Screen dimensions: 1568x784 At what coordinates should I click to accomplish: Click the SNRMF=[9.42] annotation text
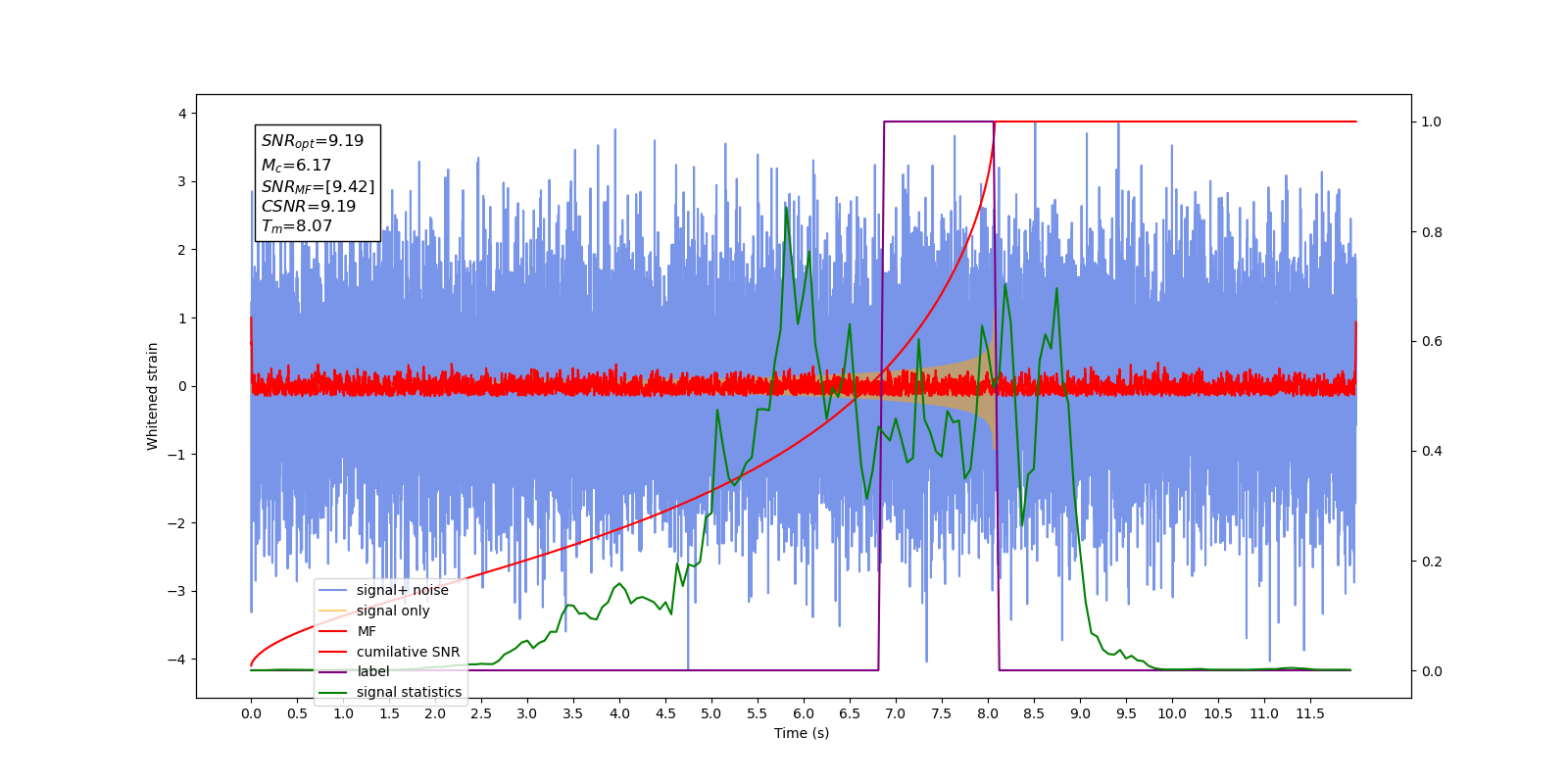pyautogui.click(x=318, y=186)
